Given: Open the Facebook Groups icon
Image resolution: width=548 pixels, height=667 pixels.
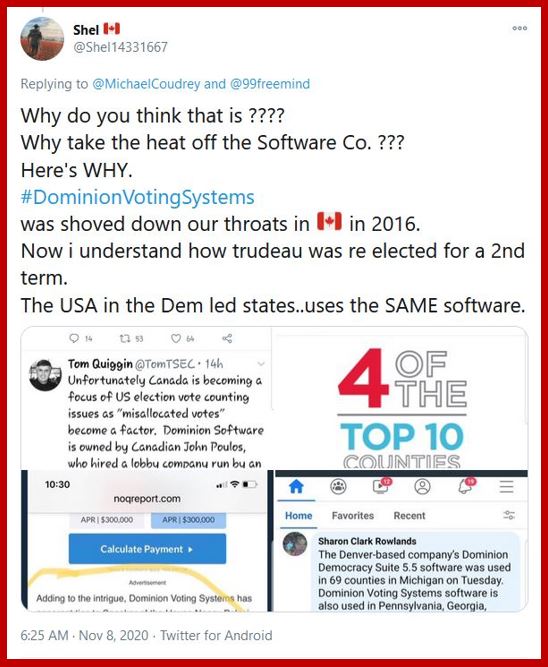Looking at the screenshot, I should pyautogui.click(x=338, y=486).
